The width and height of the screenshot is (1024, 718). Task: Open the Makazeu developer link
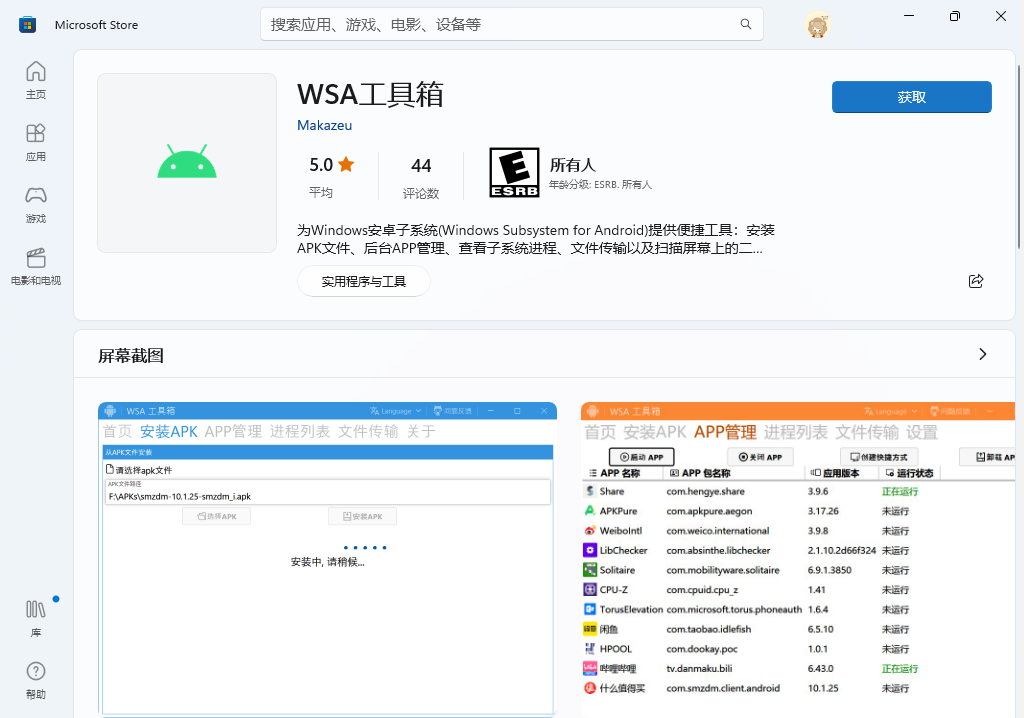tap(324, 125)
